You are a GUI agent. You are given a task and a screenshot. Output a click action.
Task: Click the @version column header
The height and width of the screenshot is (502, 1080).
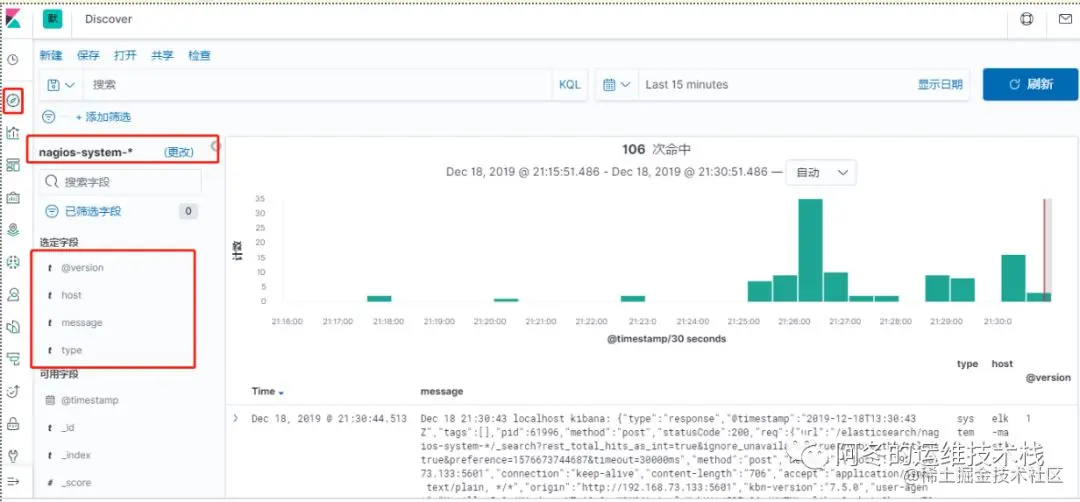1048,377
